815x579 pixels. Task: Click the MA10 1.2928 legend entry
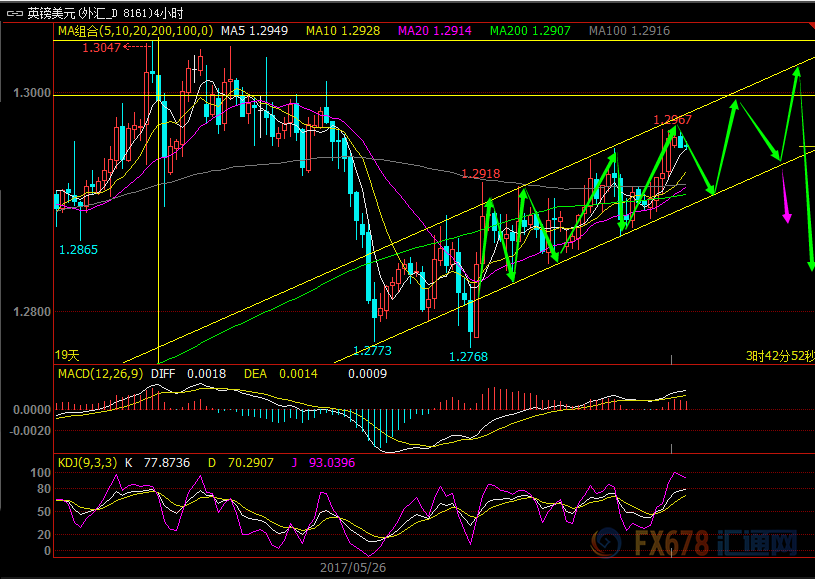(343, 31)
